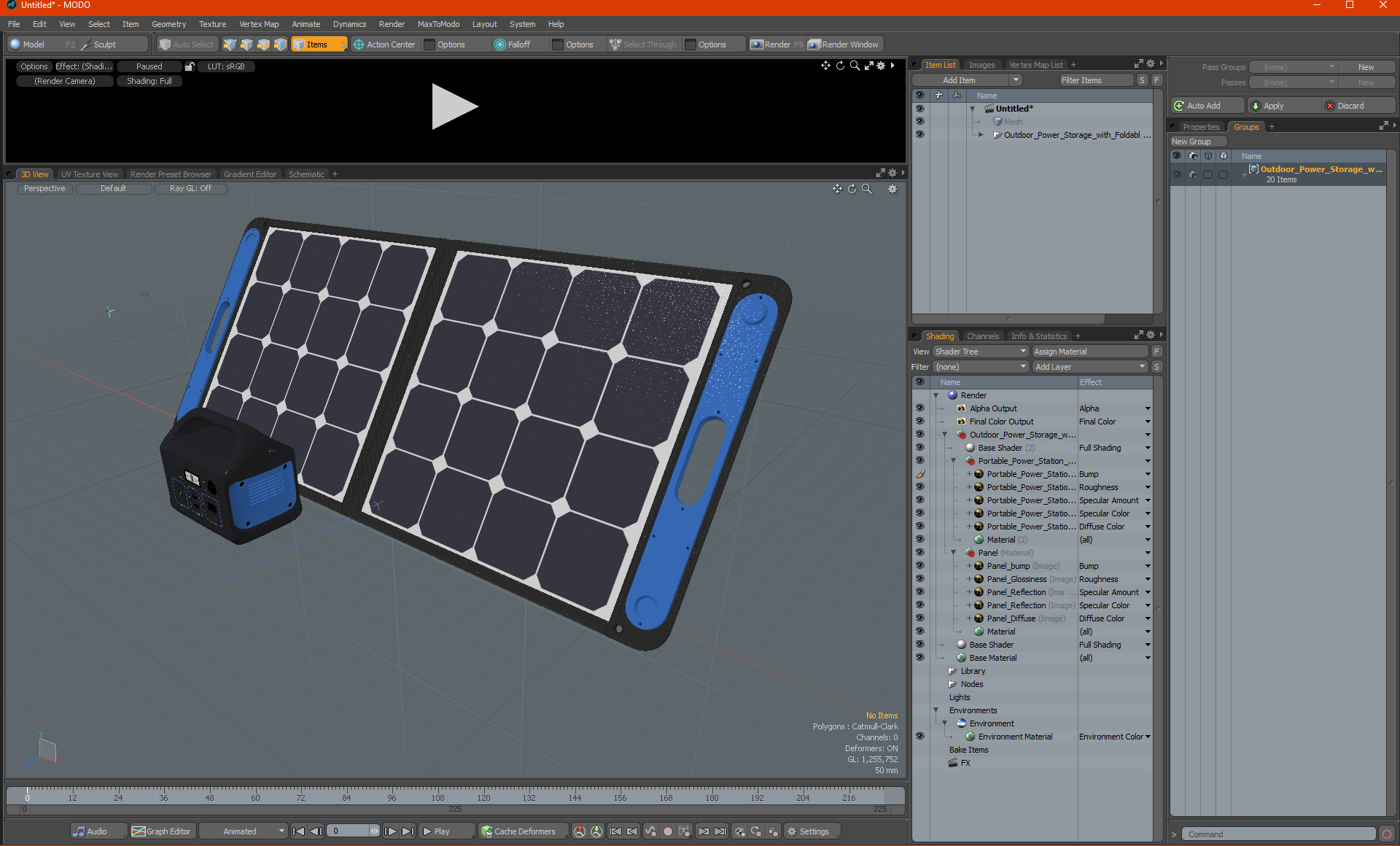Expand Outdoor_Power_Storage item in Item List
The width and height of the screenshot is (1400, 846).
[981, 135]
